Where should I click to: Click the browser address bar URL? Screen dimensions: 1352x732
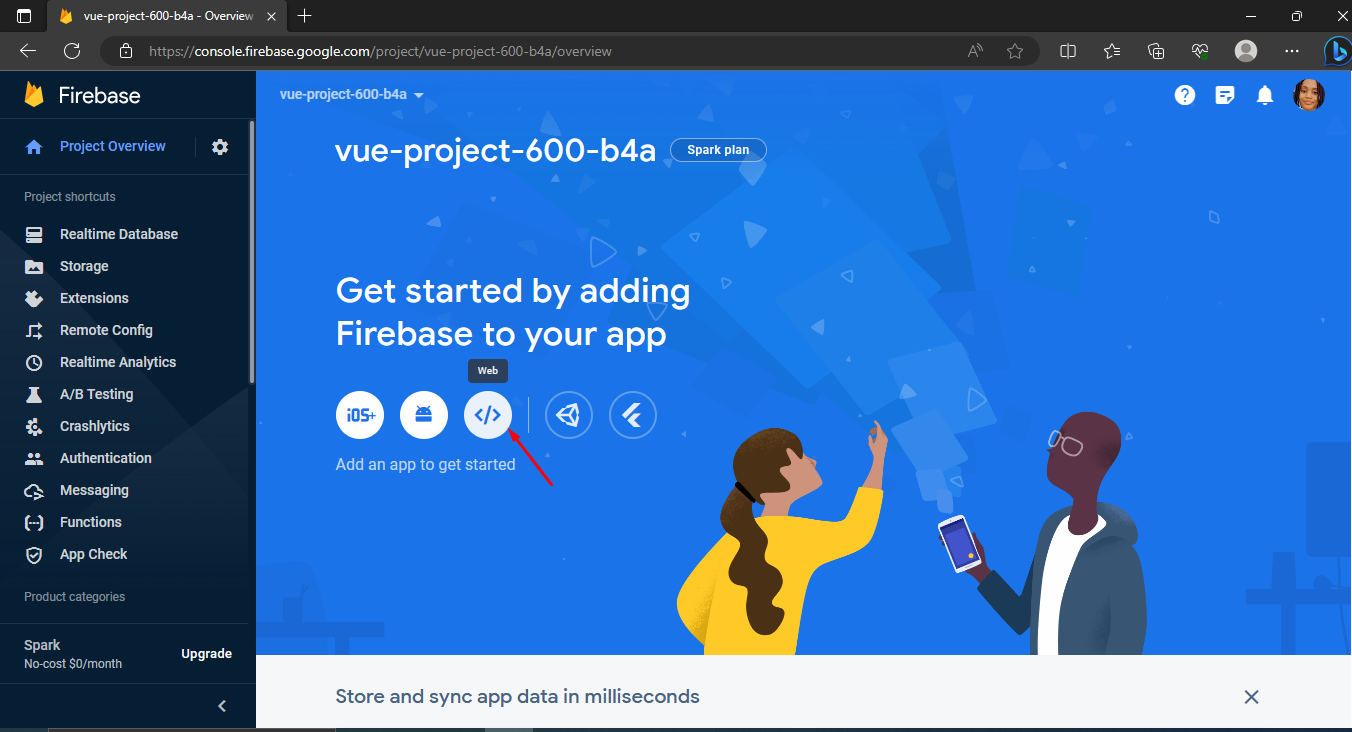click(380, 51)
